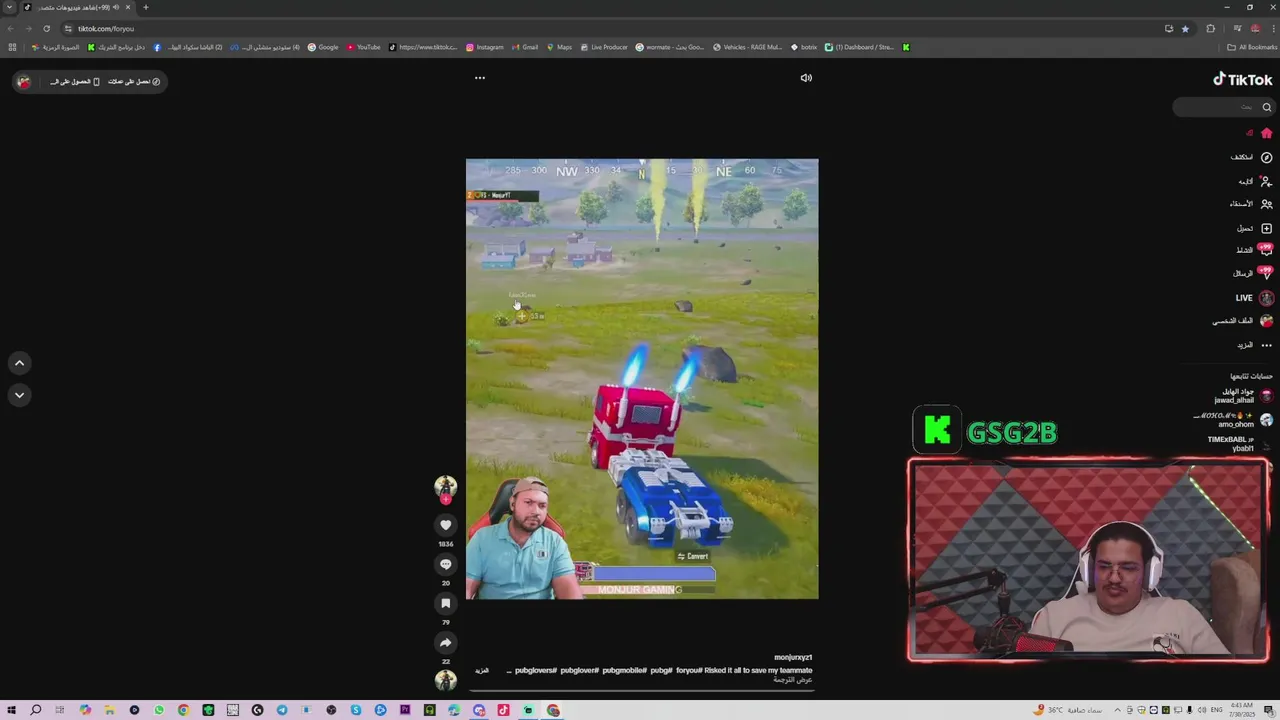Screen dimensions: 1280x720
Task: Open a new Chrome tab with plus
Action: point(145,8)
